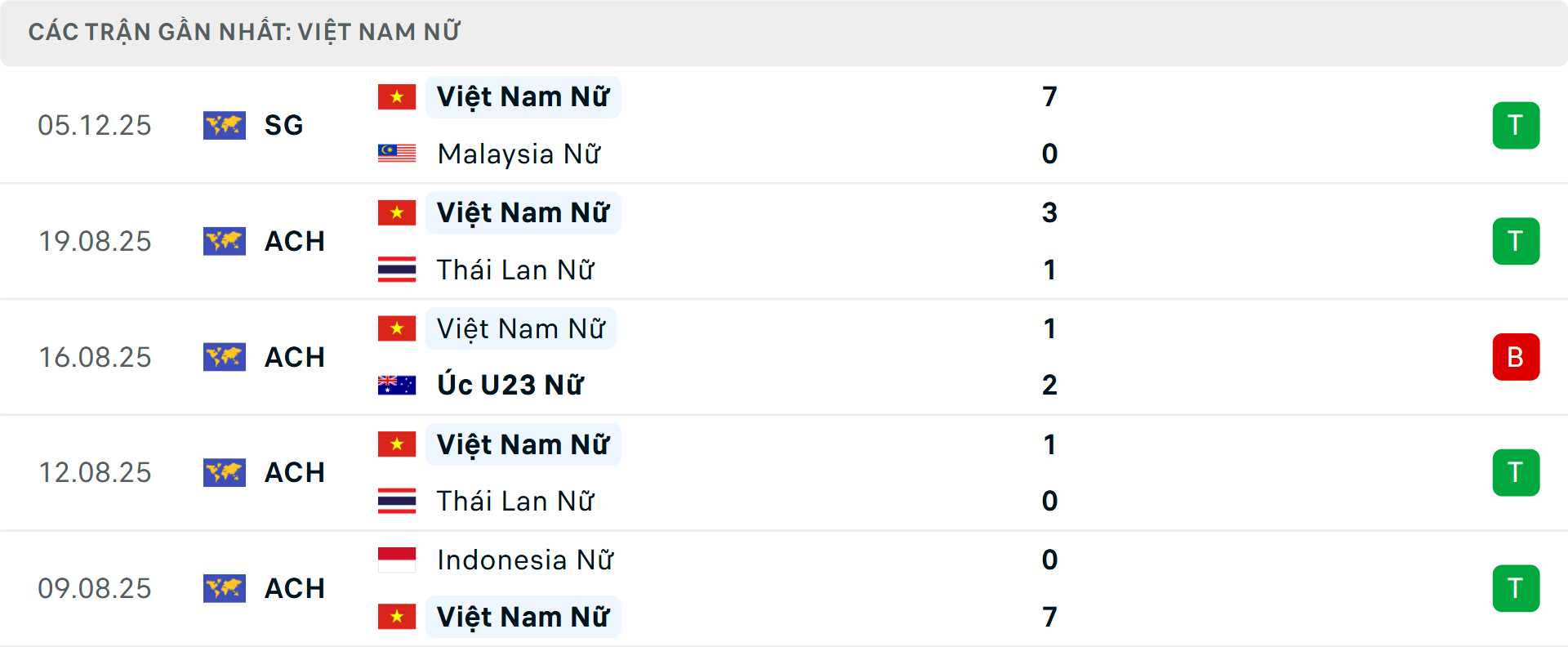Click ACH competition icon for 16.08.25
The image size is (1568, 647).
(225, 357)
